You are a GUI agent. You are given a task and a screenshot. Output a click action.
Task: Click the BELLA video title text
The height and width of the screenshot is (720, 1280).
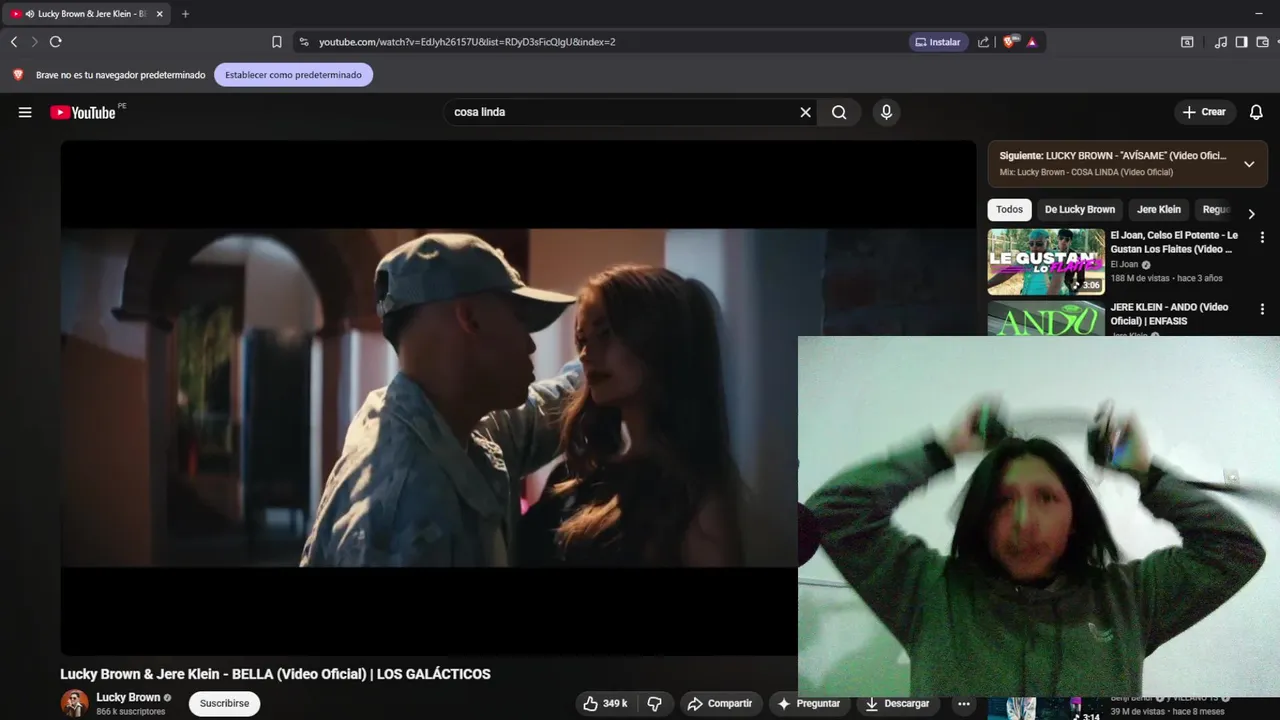click(275, 674)
